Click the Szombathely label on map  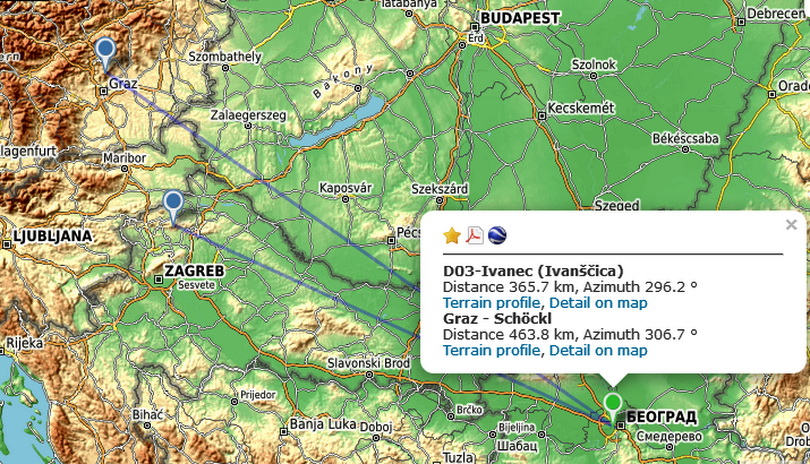click(225, 56)
